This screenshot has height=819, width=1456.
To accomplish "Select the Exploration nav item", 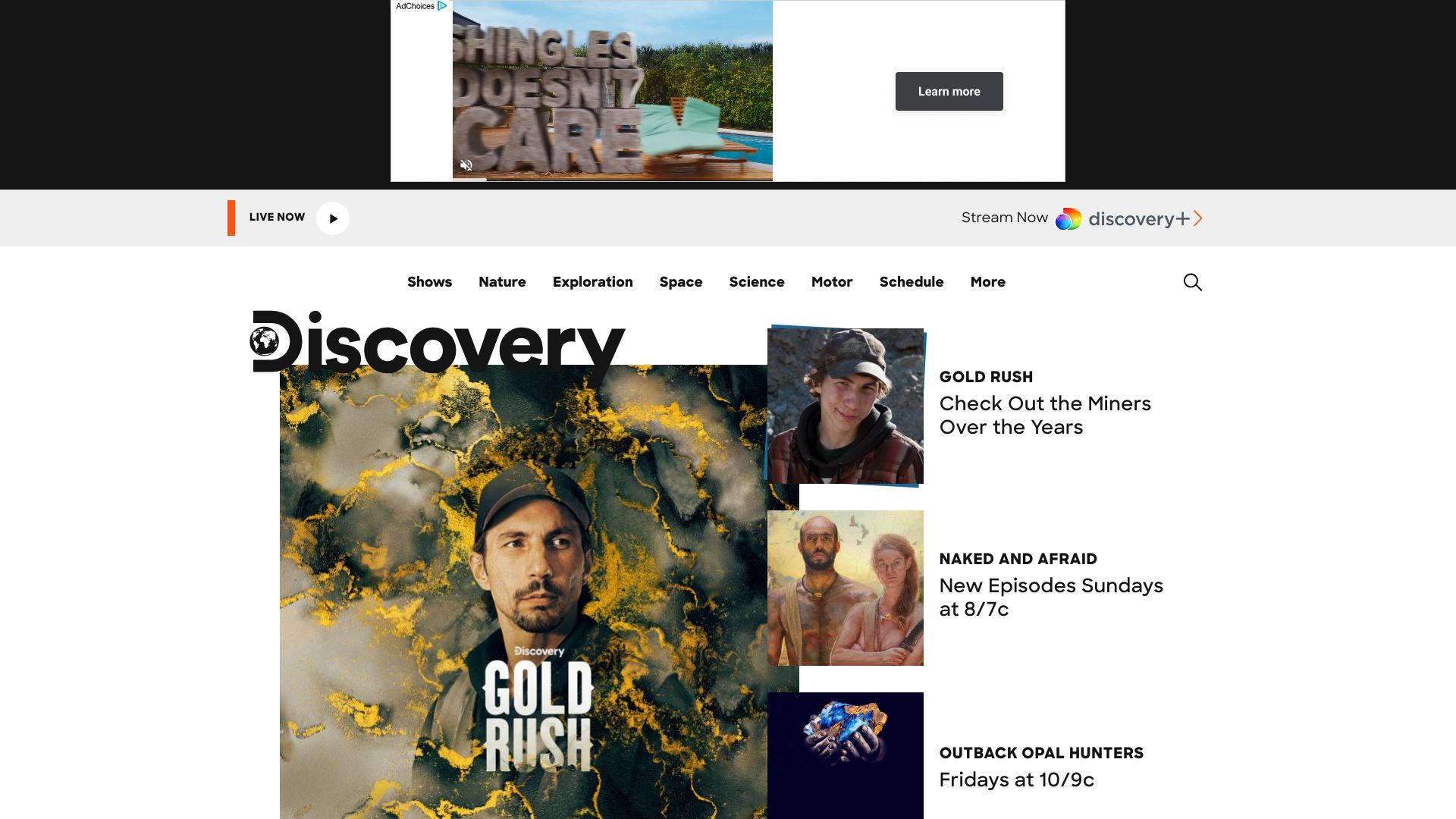I will 592,282.
